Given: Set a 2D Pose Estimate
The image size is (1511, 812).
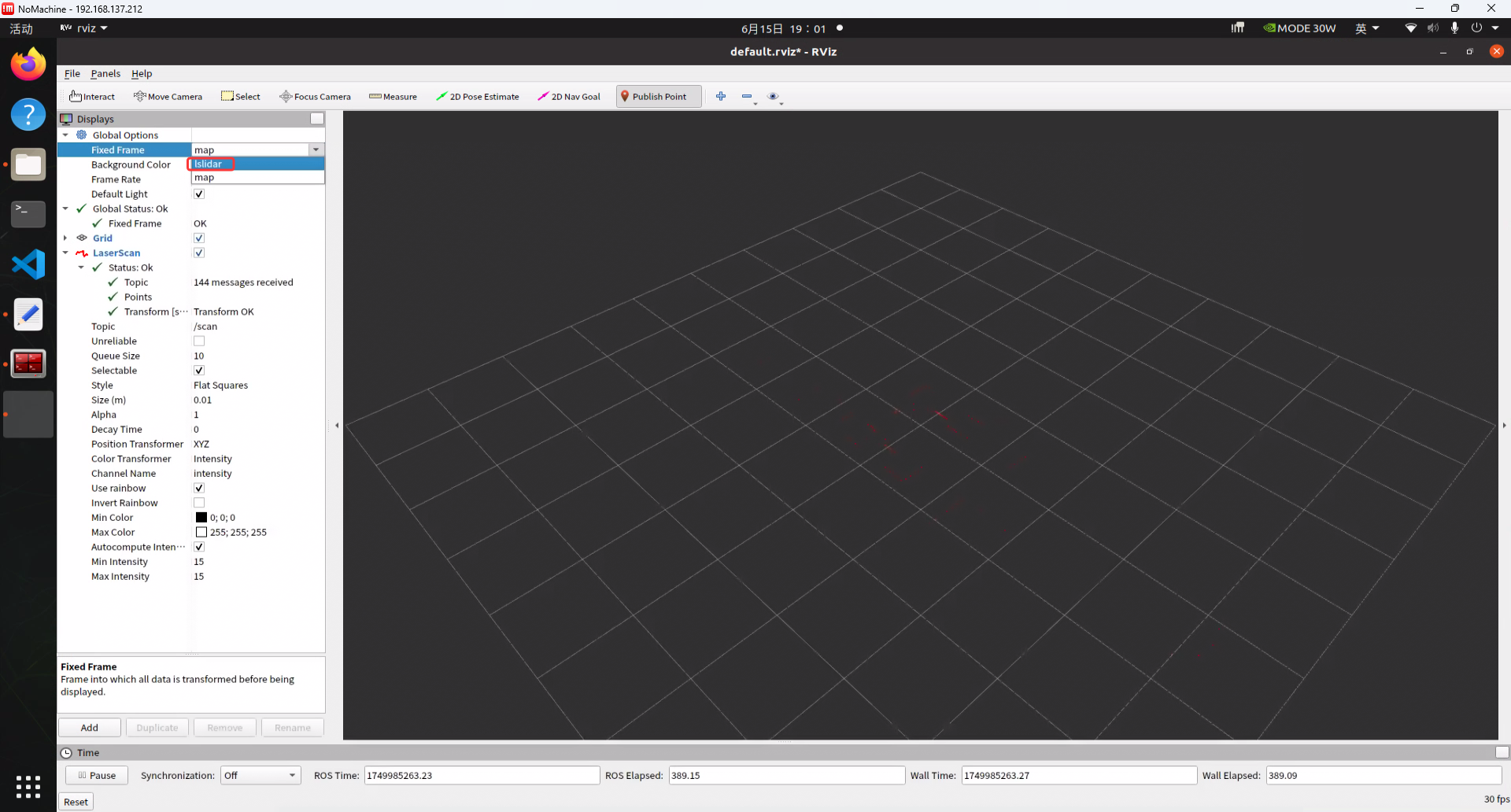Looking at the screenshot, I should [x=478, y=96].
